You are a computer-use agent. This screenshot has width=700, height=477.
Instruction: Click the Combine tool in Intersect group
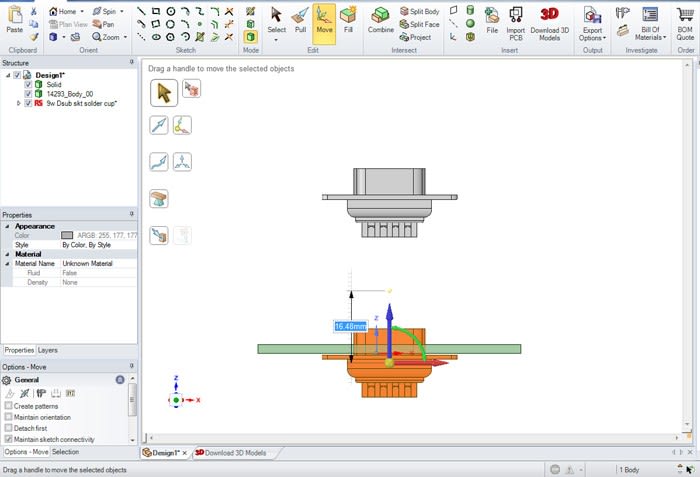[381, 20]
